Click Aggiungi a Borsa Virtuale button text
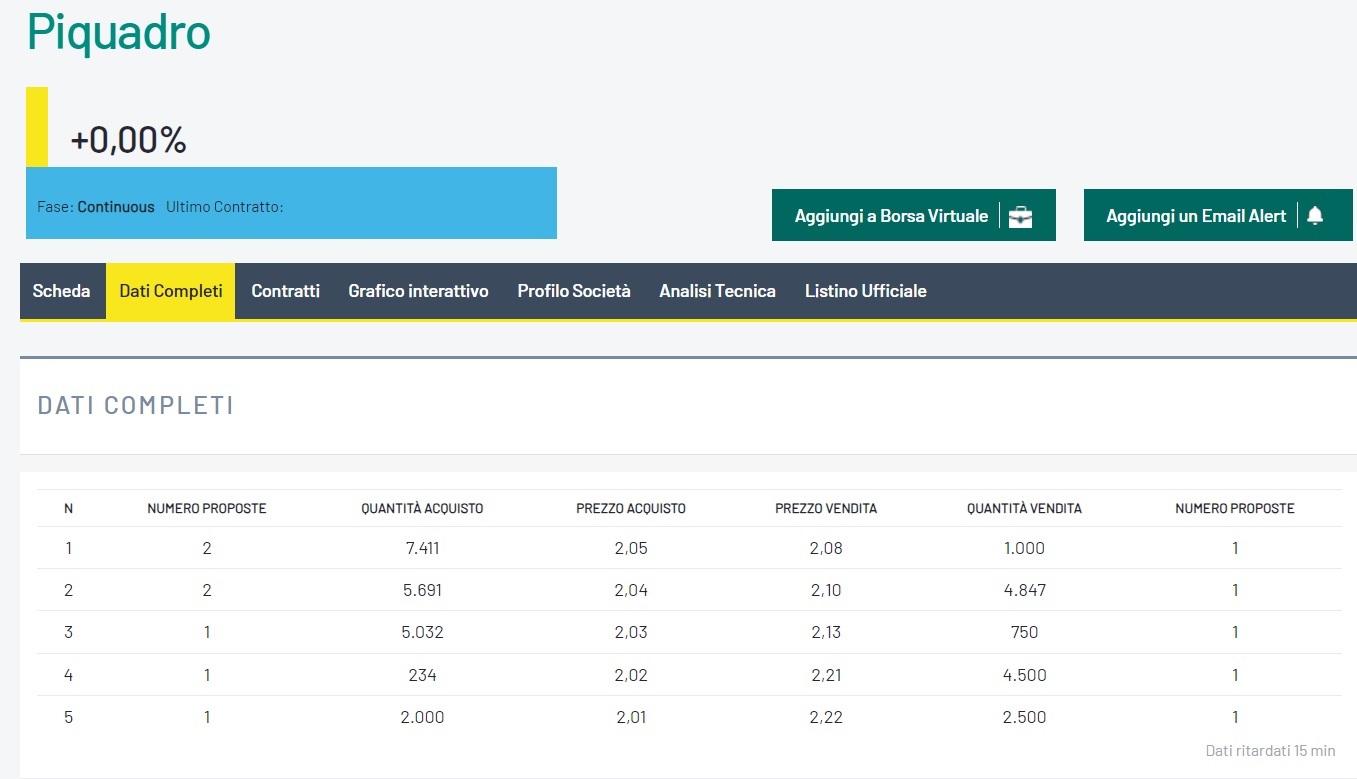The height and width of the screenshot is (779, 1357). coord(891,216)
